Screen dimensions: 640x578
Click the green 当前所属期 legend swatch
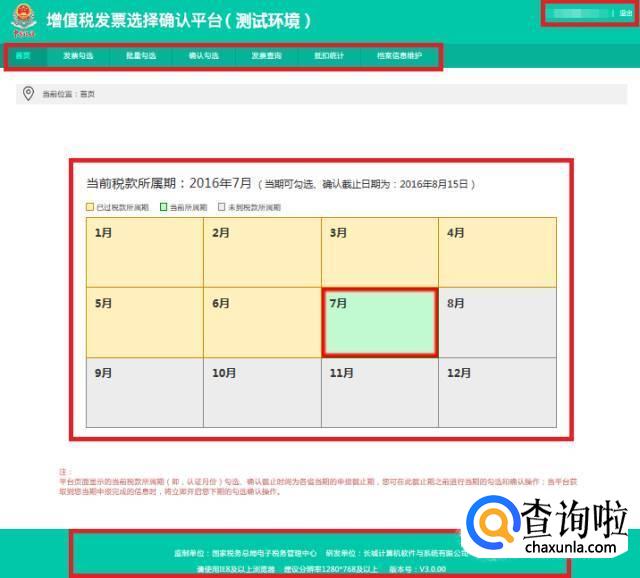164,208
